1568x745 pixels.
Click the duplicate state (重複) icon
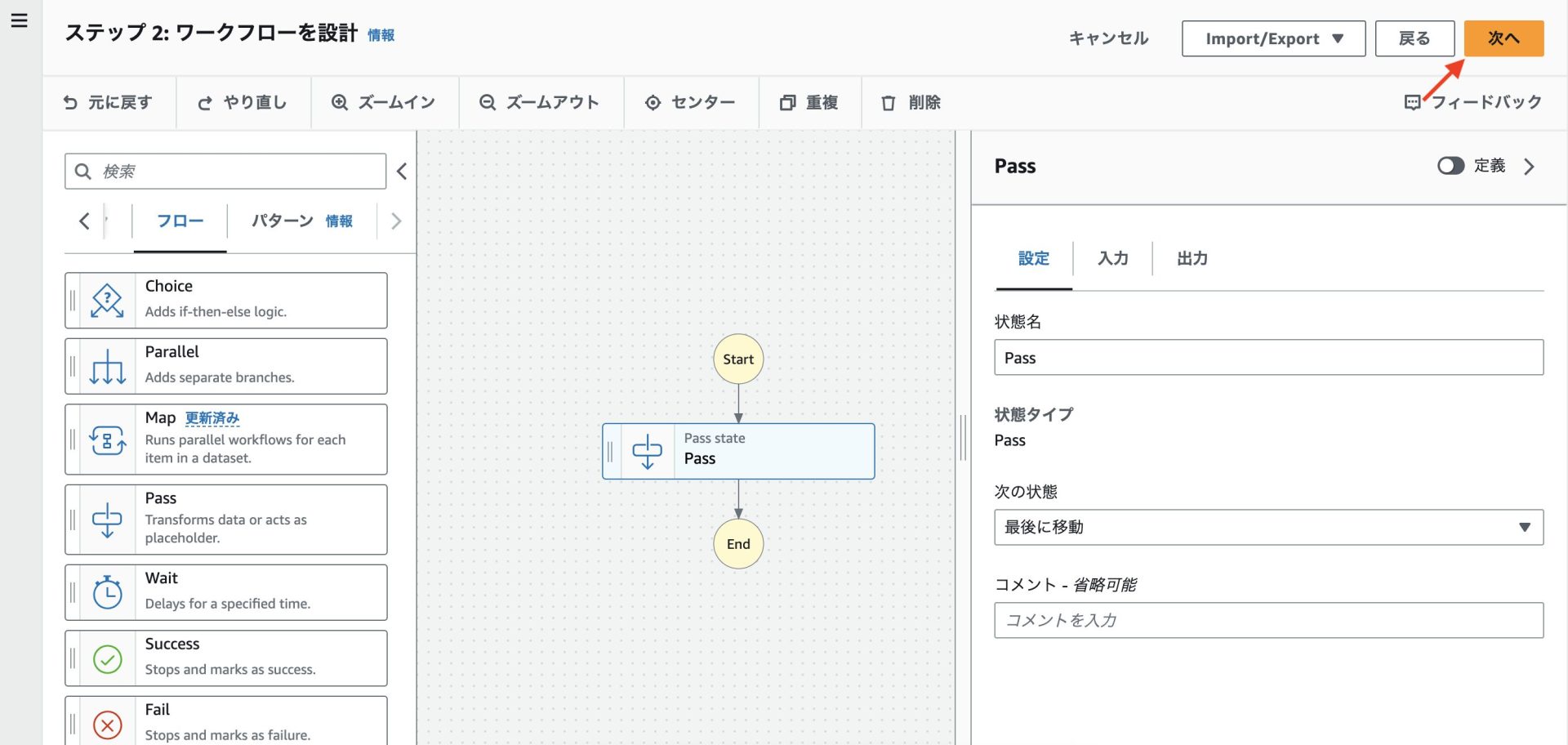[788, 102]
